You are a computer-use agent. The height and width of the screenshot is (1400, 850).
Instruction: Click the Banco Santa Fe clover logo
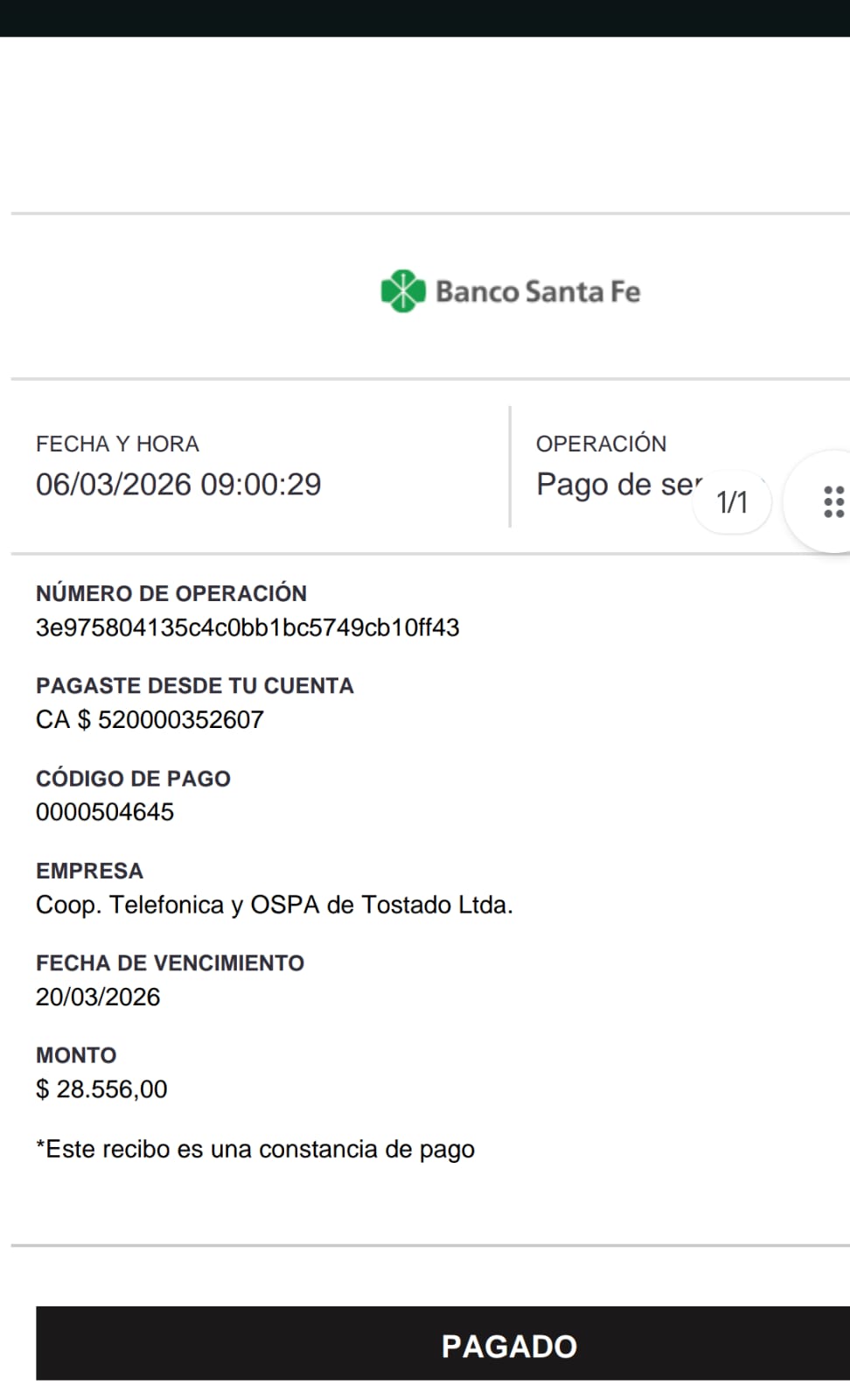(402, 291)
